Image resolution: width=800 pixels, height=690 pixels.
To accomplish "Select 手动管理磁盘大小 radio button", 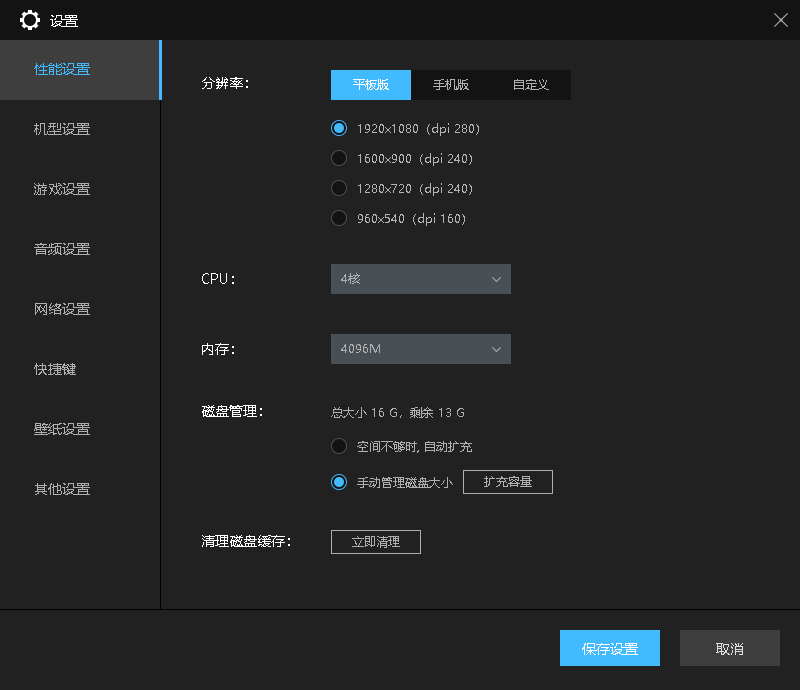I will click(x=339, y=482).
